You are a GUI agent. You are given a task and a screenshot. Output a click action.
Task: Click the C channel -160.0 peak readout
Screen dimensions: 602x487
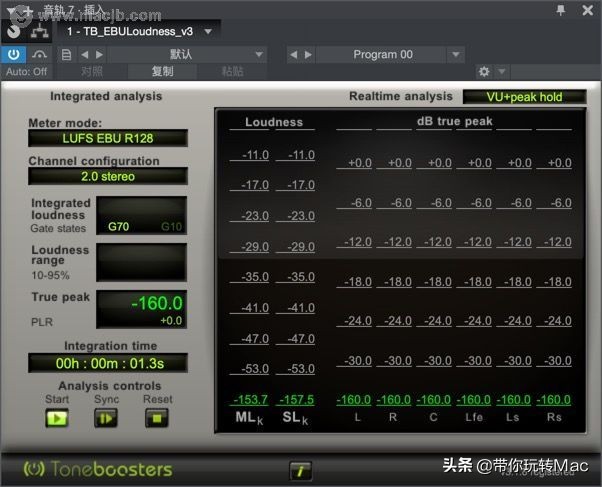click(x=433, y=400)
